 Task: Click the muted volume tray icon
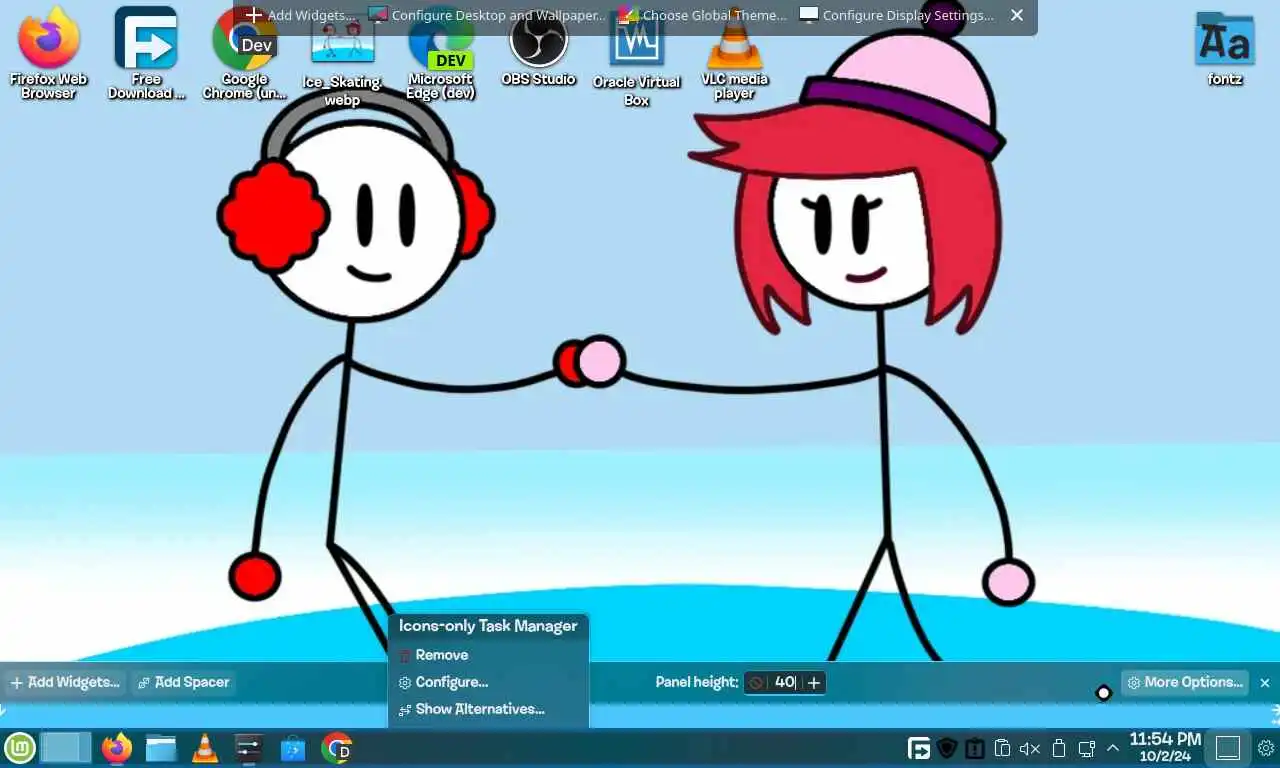[1030, 748]
